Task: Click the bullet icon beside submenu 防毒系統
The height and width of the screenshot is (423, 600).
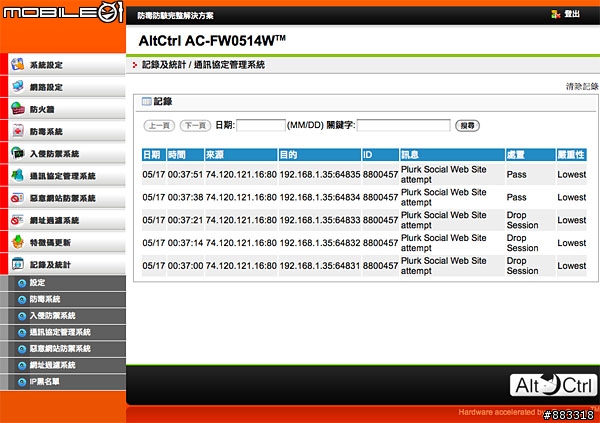Action: (22, 300)
